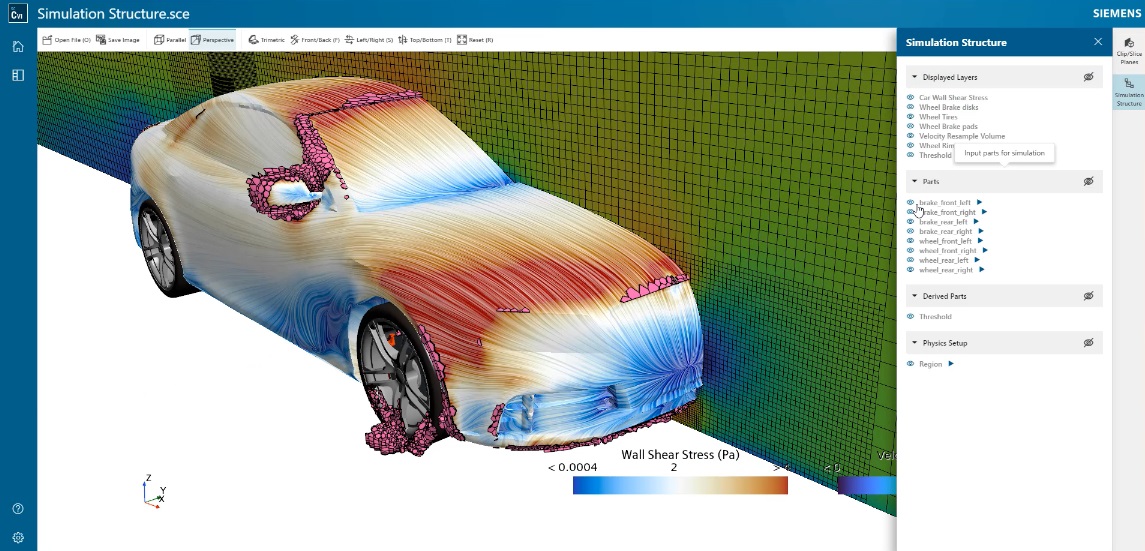Click the Save Image icon
Screen dimensions: 1145x551
coord(101,40)
